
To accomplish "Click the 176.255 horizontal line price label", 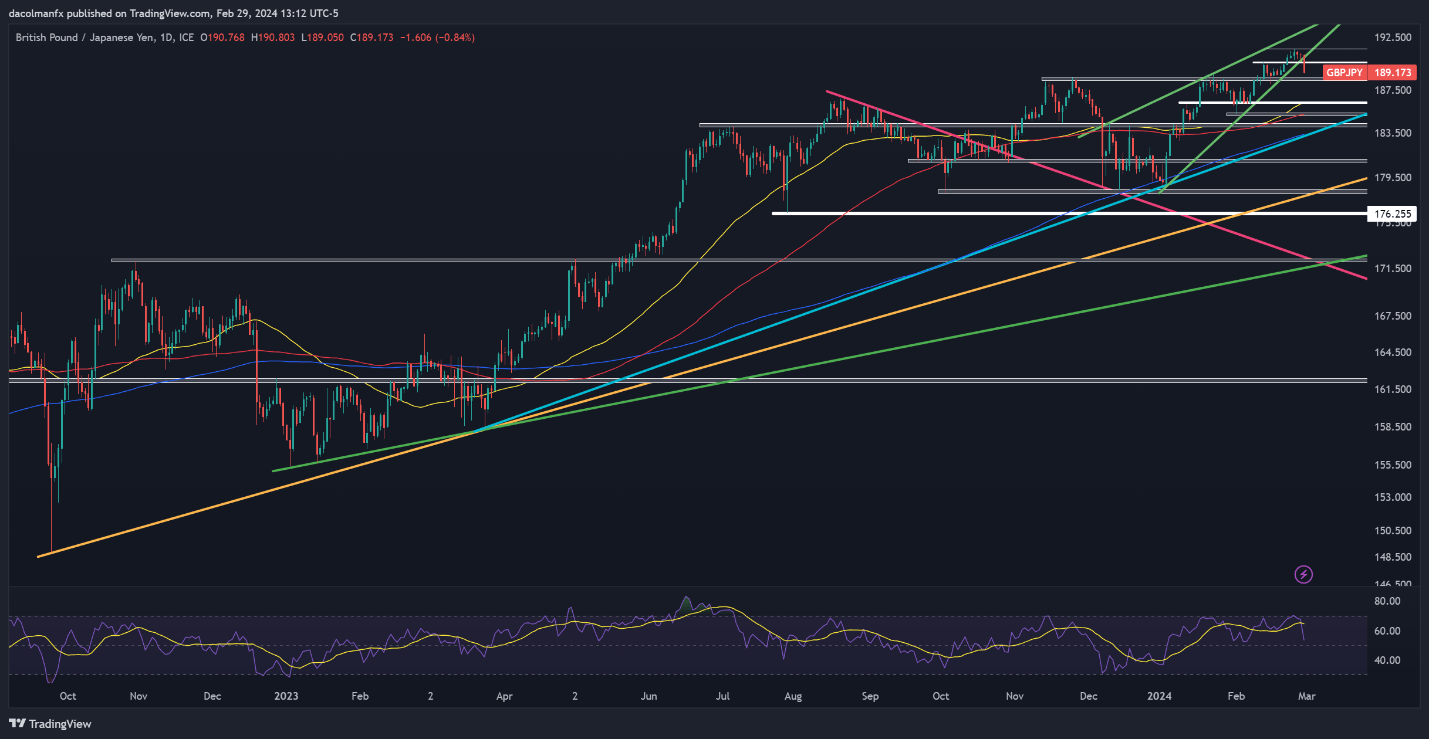I will (1393, 214).
